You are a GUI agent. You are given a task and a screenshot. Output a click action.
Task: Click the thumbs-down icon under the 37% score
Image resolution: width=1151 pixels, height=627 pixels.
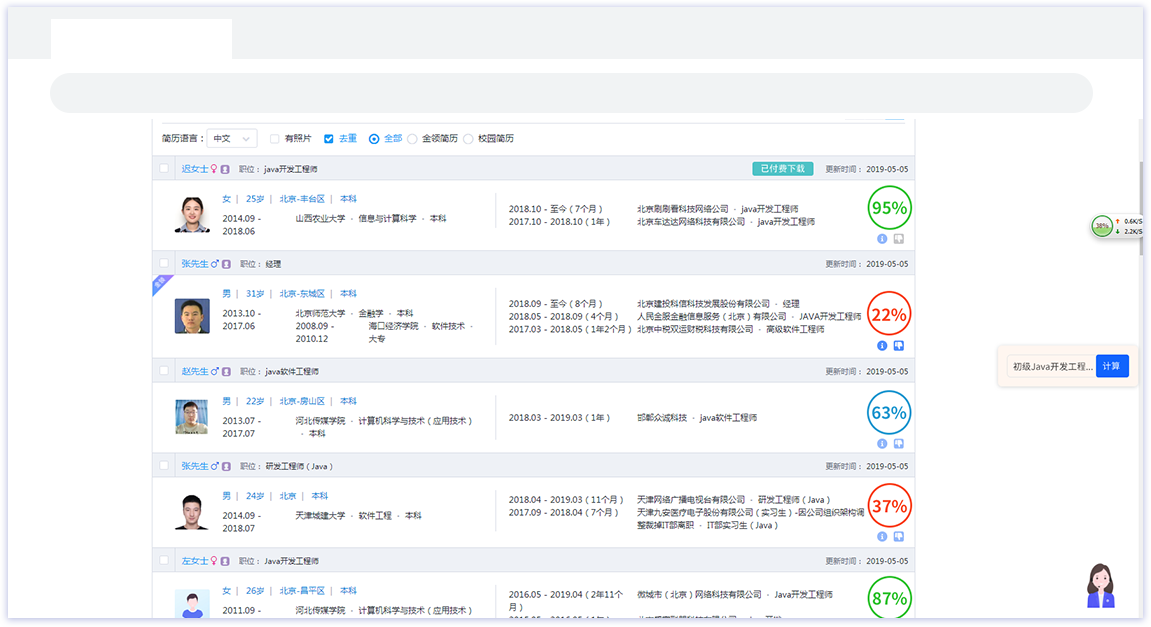(898, 536)
